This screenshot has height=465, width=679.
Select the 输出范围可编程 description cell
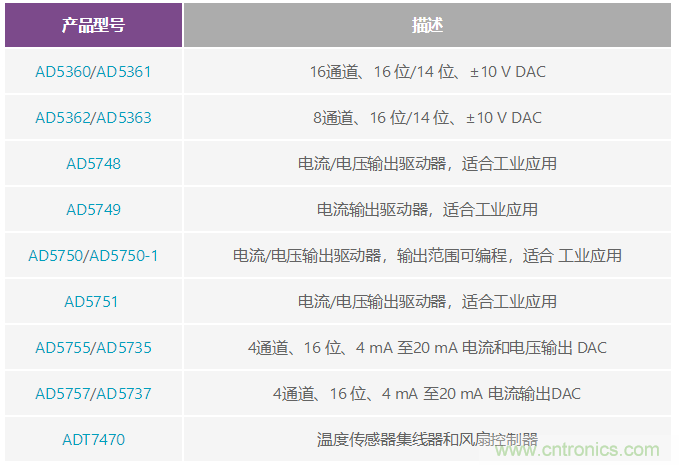(x=427, y=256)
